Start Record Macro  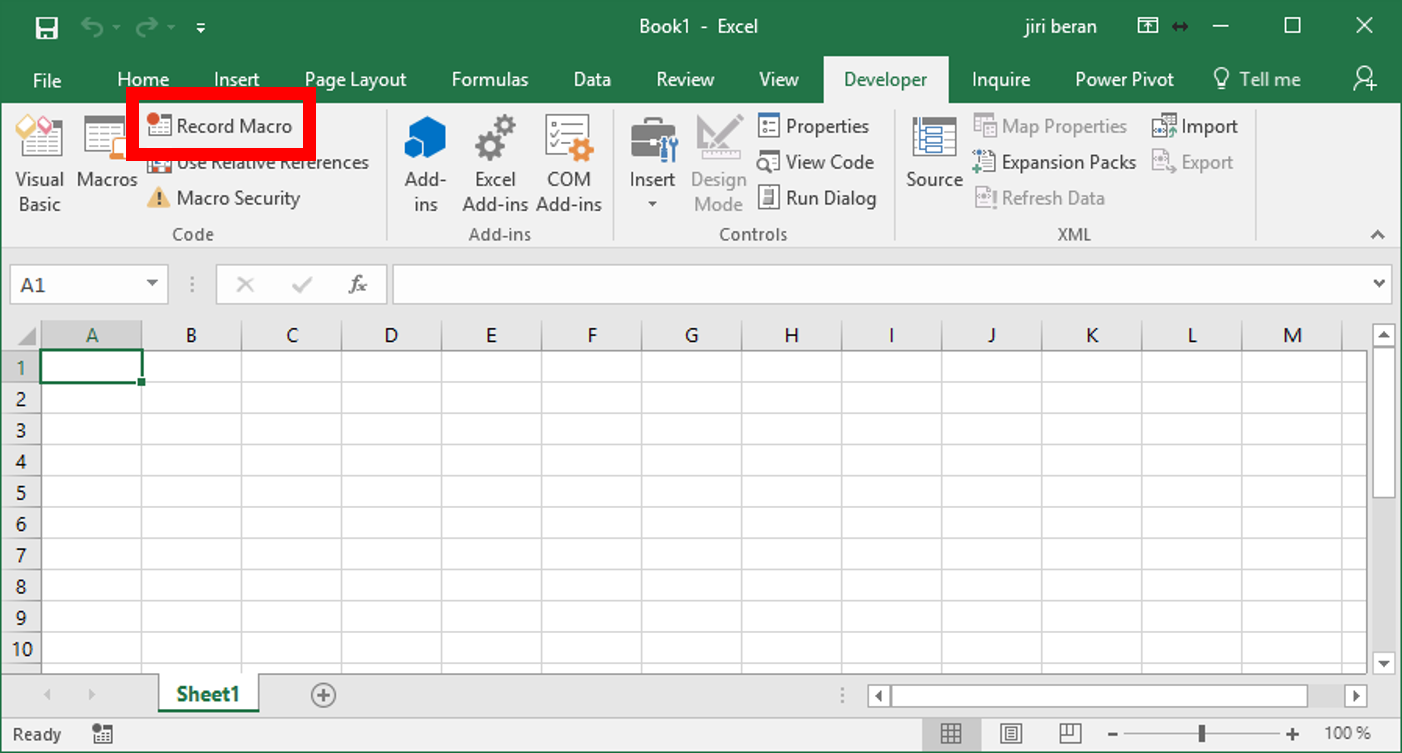click(x=220, y=126)
